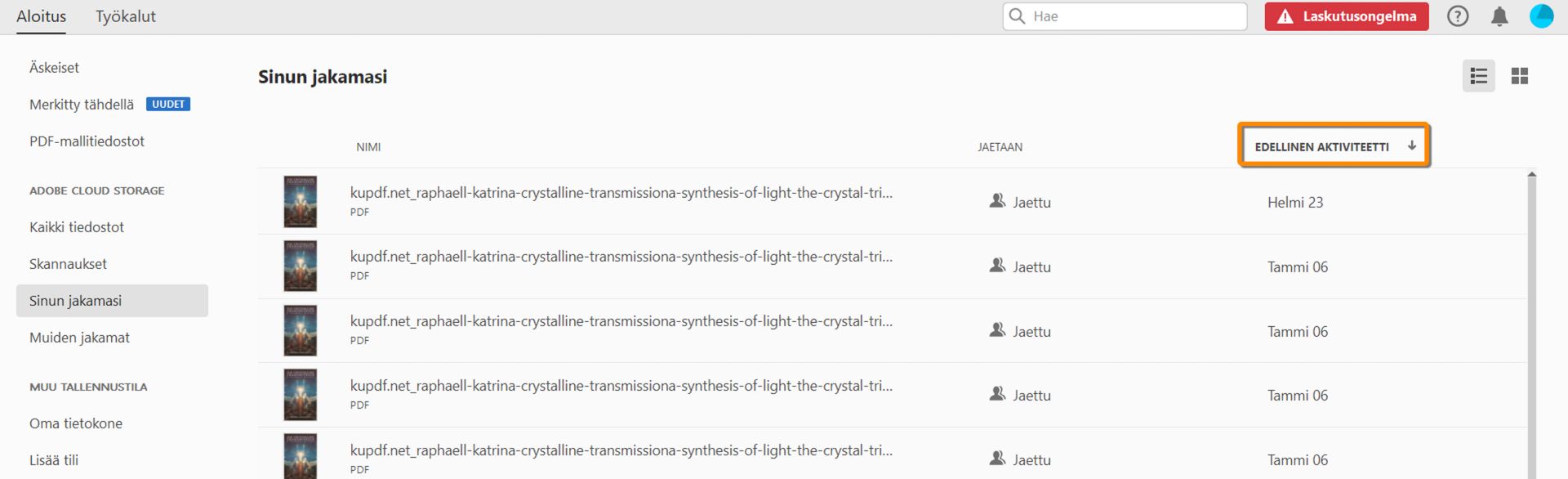Image resolution: width=1568 pixels, height=479 pixels.
Task: Type in the Hae search field
Action: pos(1135,16)
